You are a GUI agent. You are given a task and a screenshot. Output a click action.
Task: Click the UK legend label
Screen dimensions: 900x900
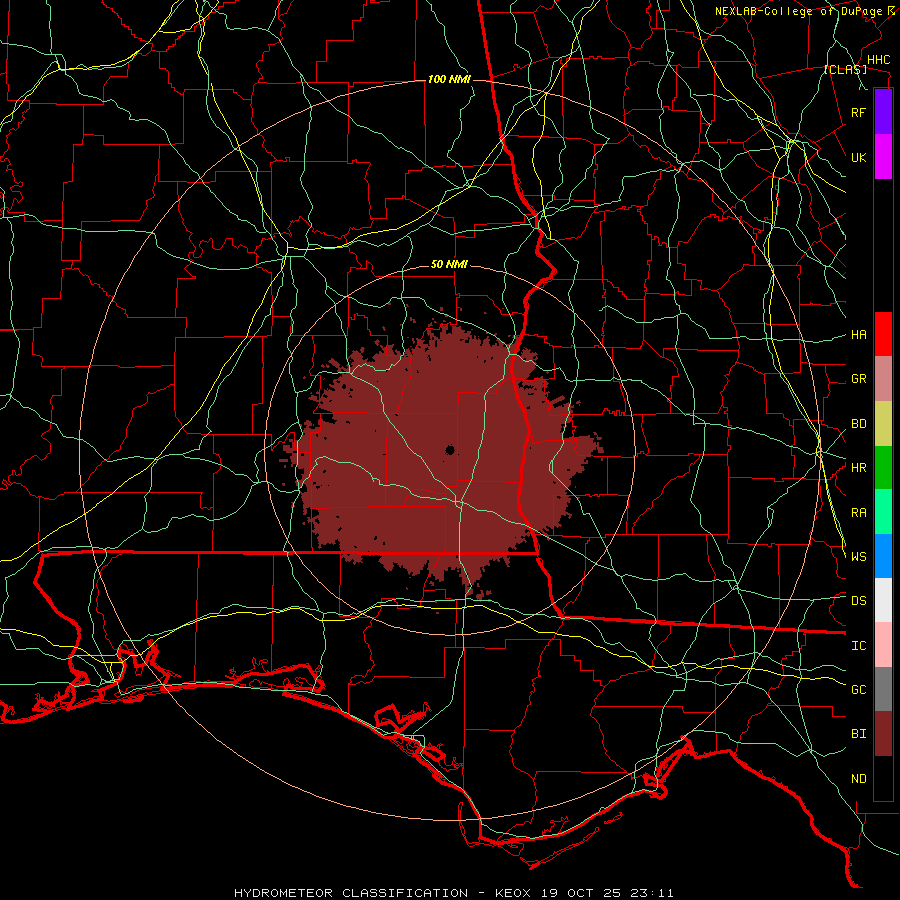pos(859,157)
